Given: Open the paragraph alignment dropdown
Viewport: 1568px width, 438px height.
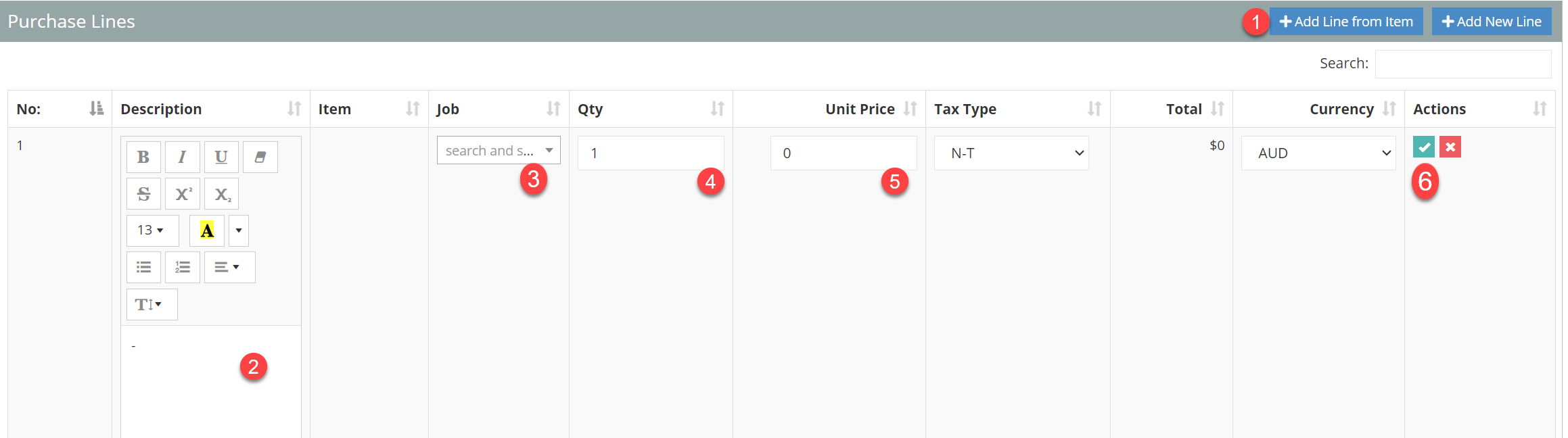Looking at the screenshot, I should point(229,267).
